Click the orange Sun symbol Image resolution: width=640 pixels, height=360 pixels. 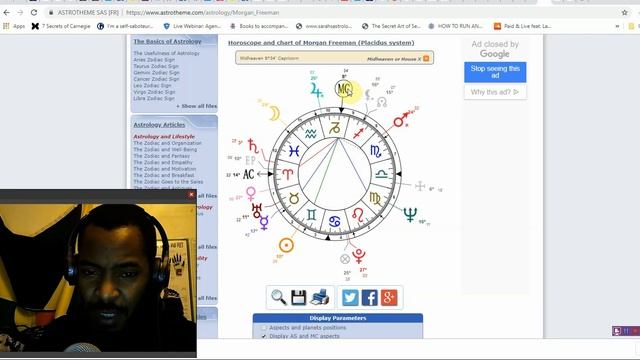tap(286, 245)
